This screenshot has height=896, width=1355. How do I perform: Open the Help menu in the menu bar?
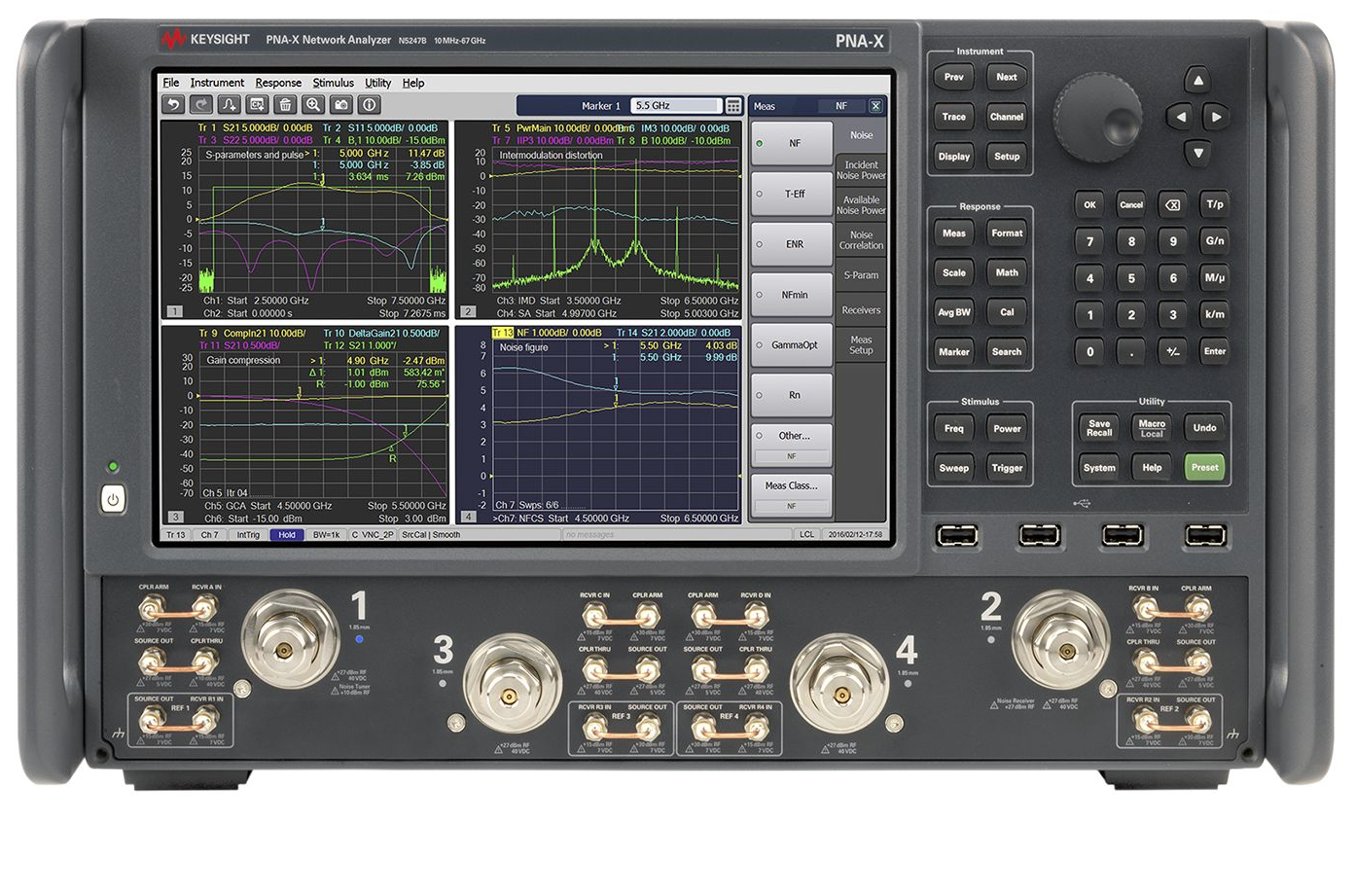pos(413,83)
